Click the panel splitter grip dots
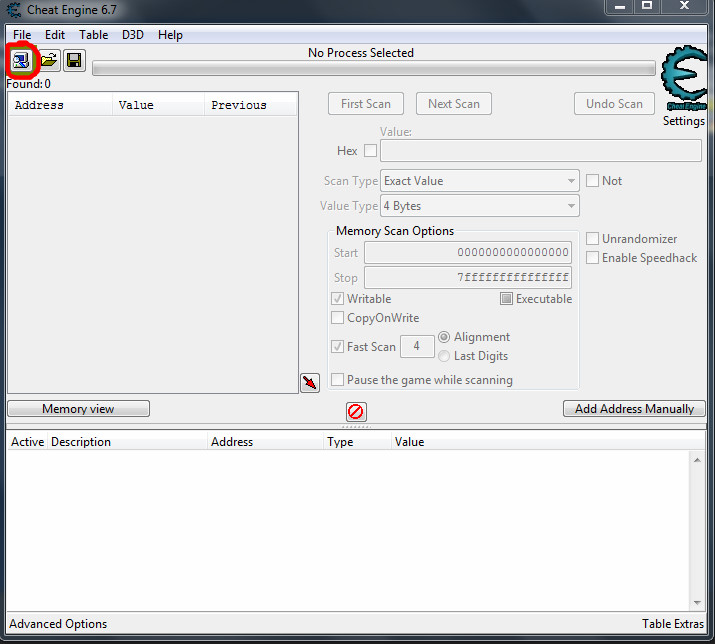 click(x=356, y=427)
